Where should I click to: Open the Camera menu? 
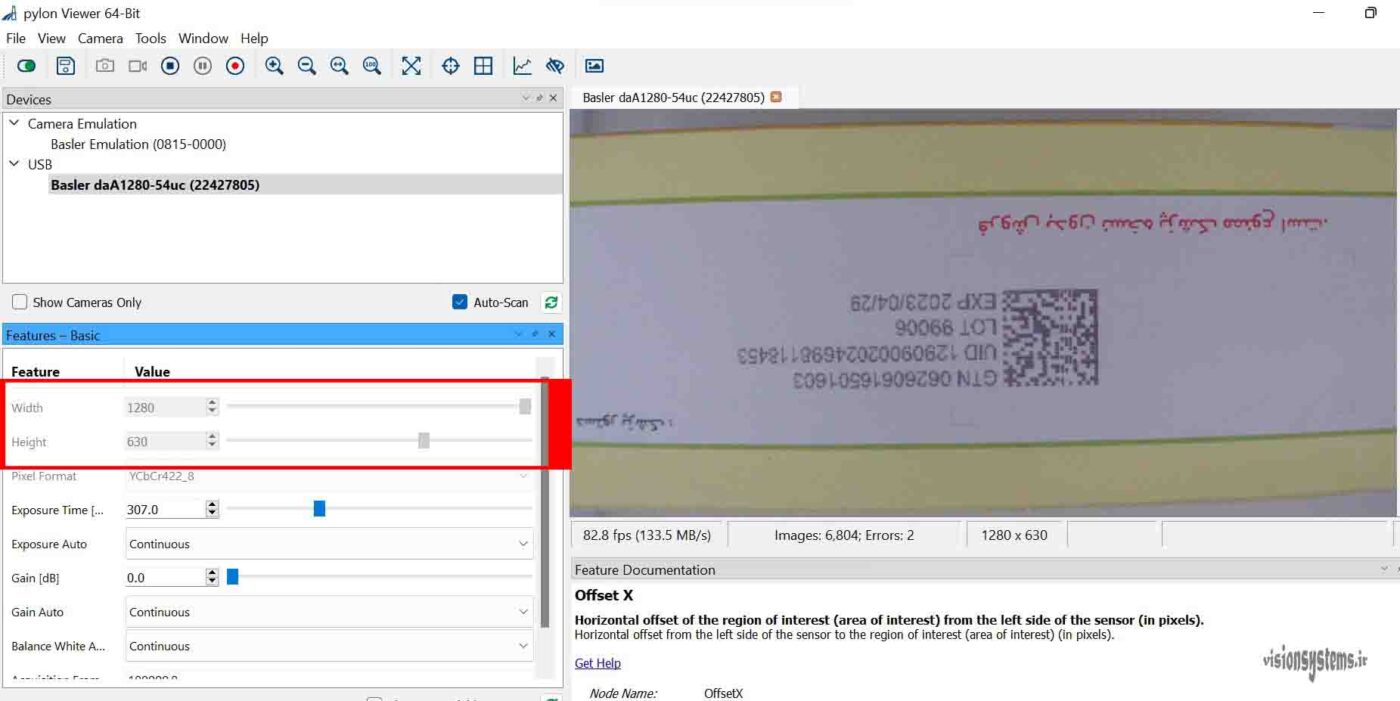100,38
